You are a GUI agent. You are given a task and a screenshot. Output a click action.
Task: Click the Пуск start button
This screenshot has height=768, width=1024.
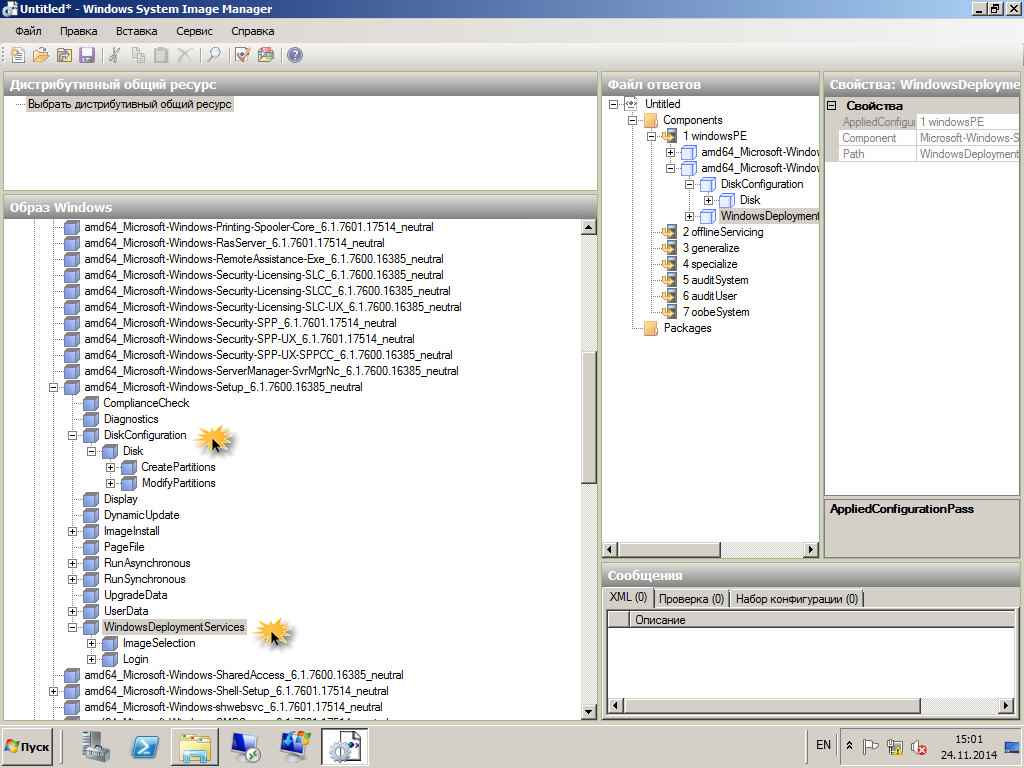point(27,746)
